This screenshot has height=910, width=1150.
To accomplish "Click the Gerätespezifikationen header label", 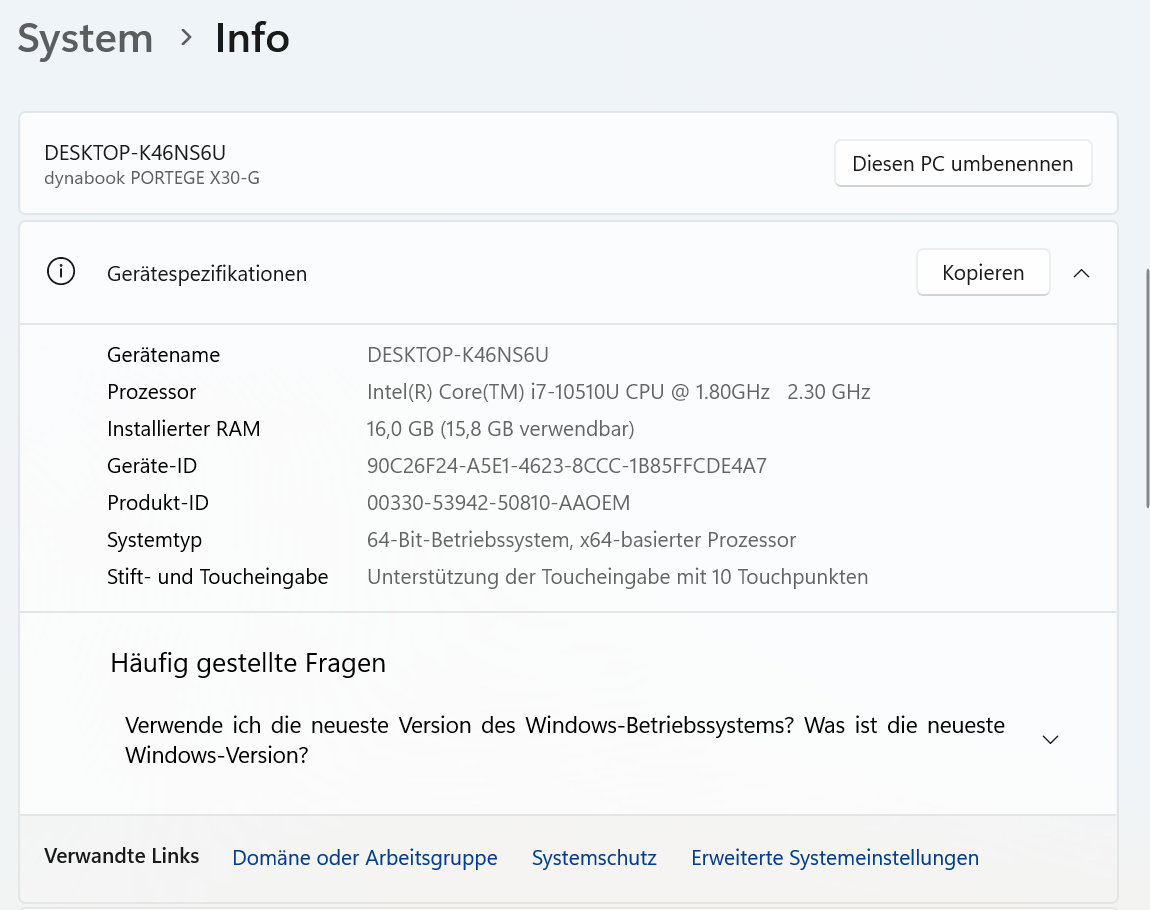I will pyautogui.click(x=207, y=274).
